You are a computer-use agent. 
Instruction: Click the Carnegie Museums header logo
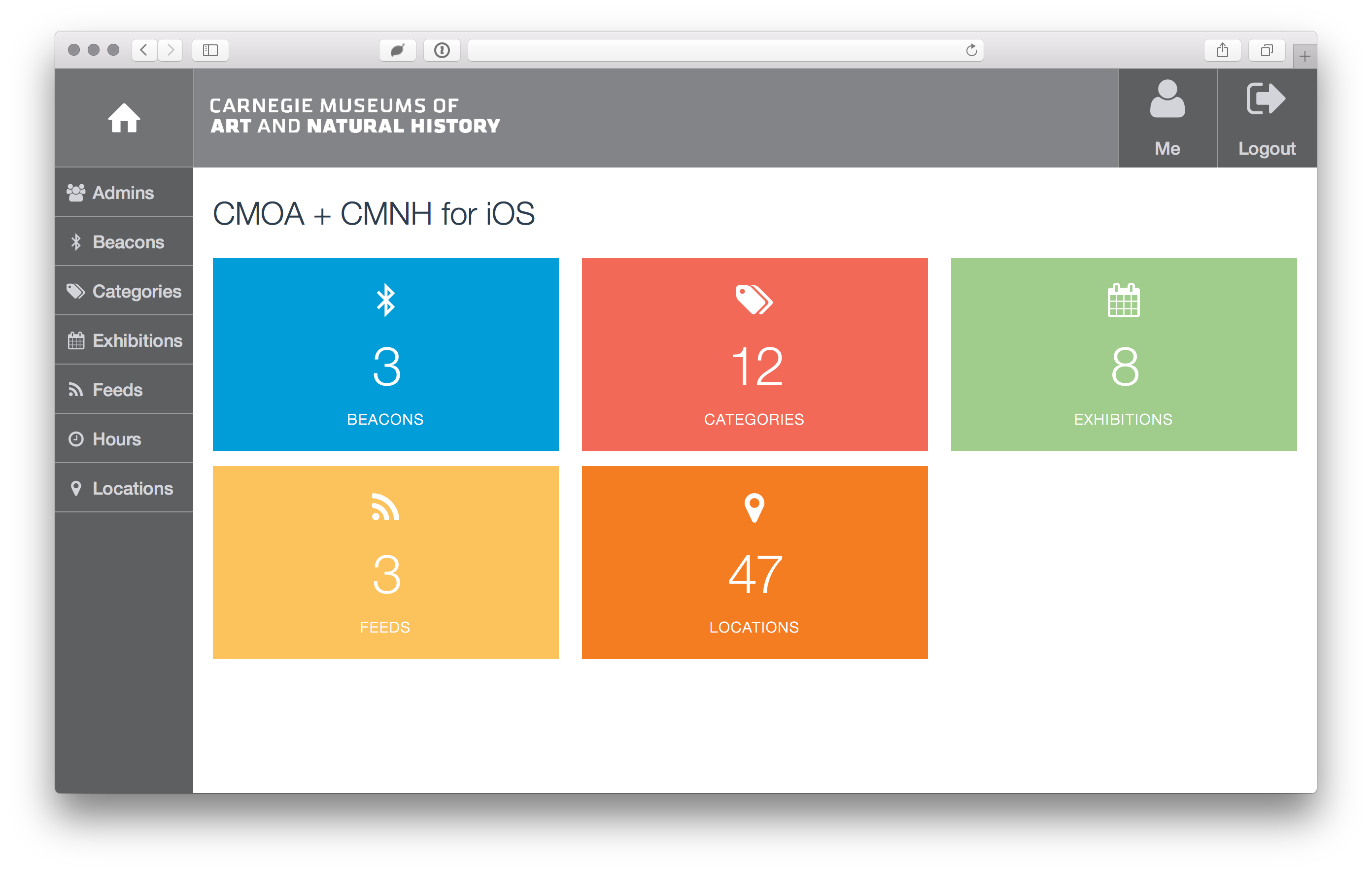(x=354, y=116)
